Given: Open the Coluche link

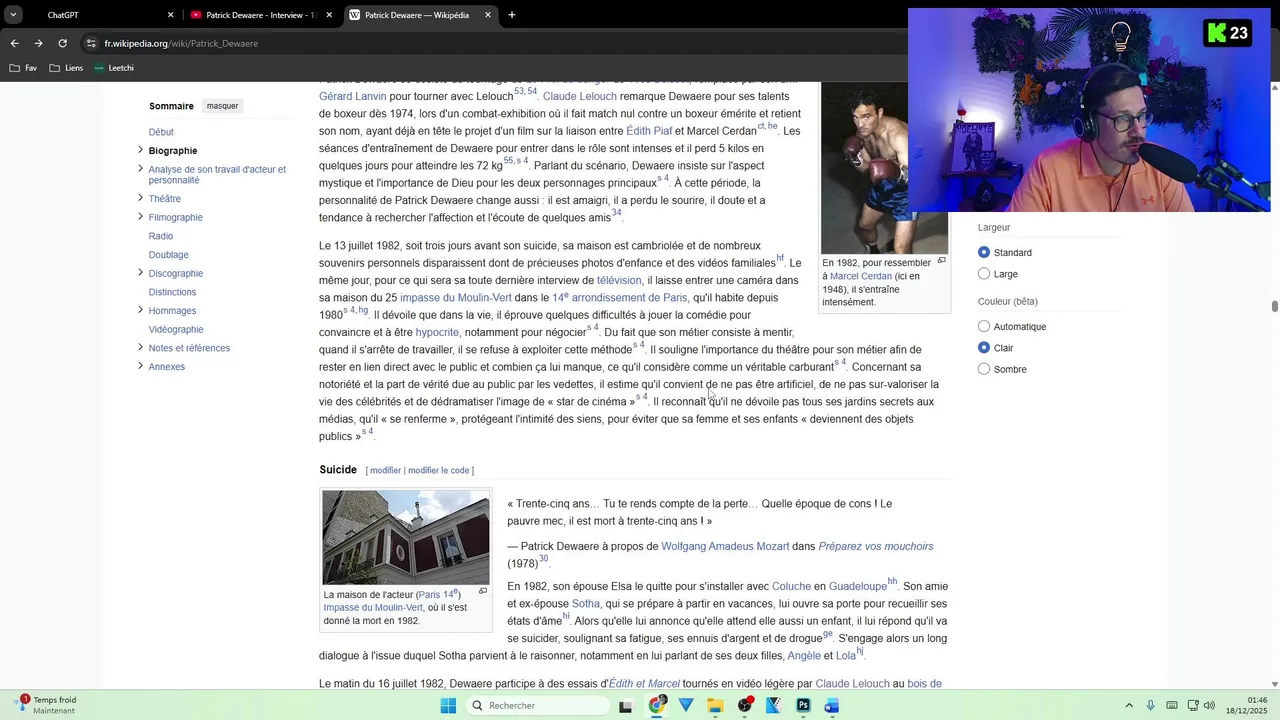Looking at the screenshot, I should [791, 586].
